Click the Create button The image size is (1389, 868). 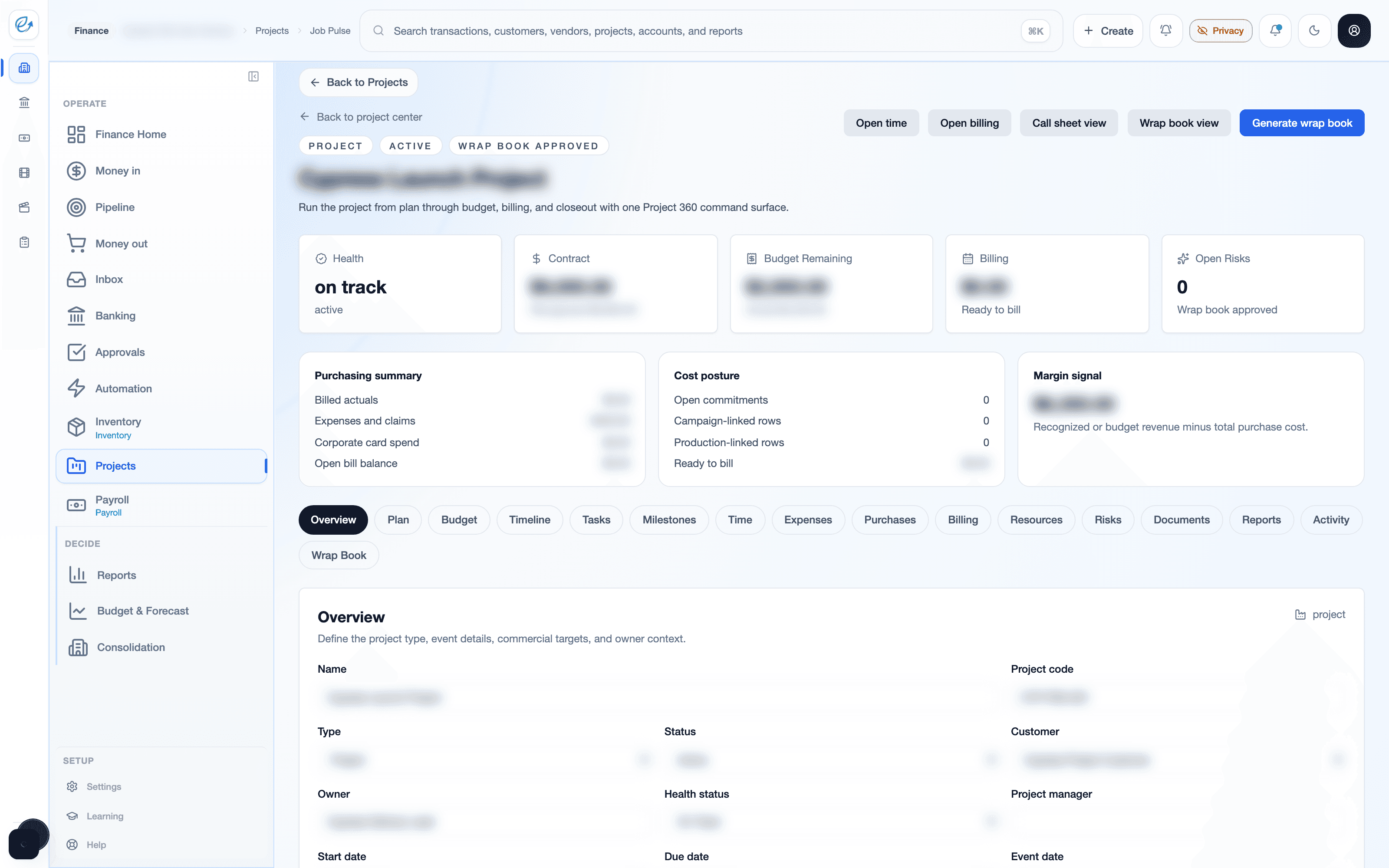click(1108, 30)
